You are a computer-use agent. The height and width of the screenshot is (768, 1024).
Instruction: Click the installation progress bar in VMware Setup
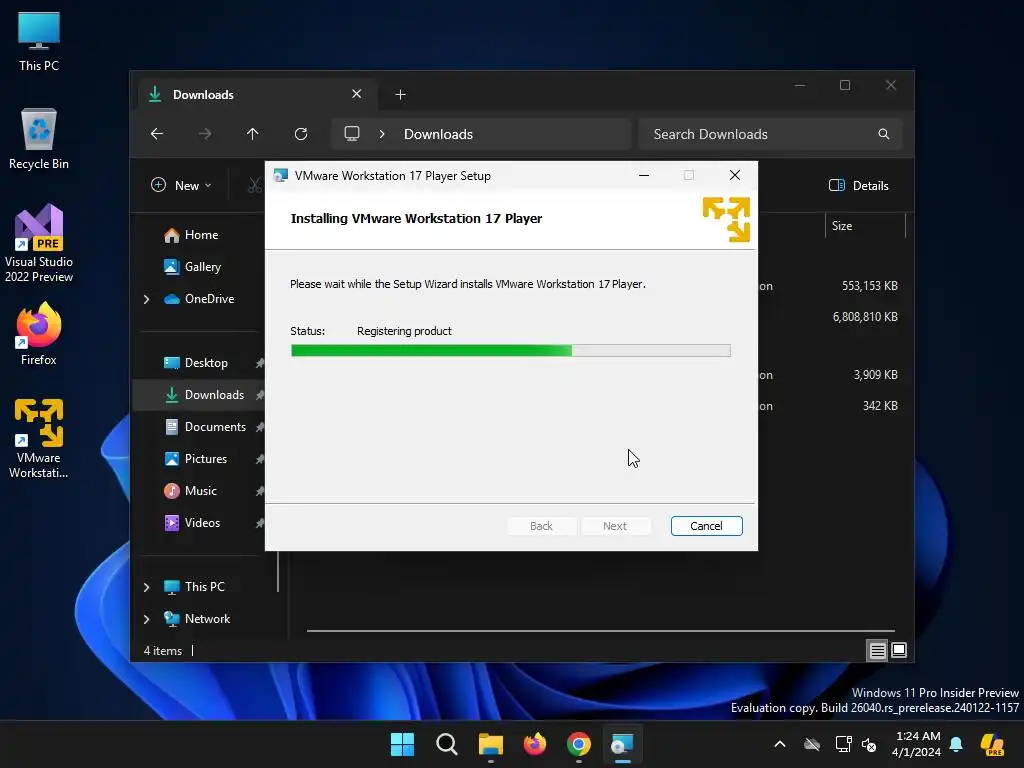pyautogui.click(x=511, y=351)
